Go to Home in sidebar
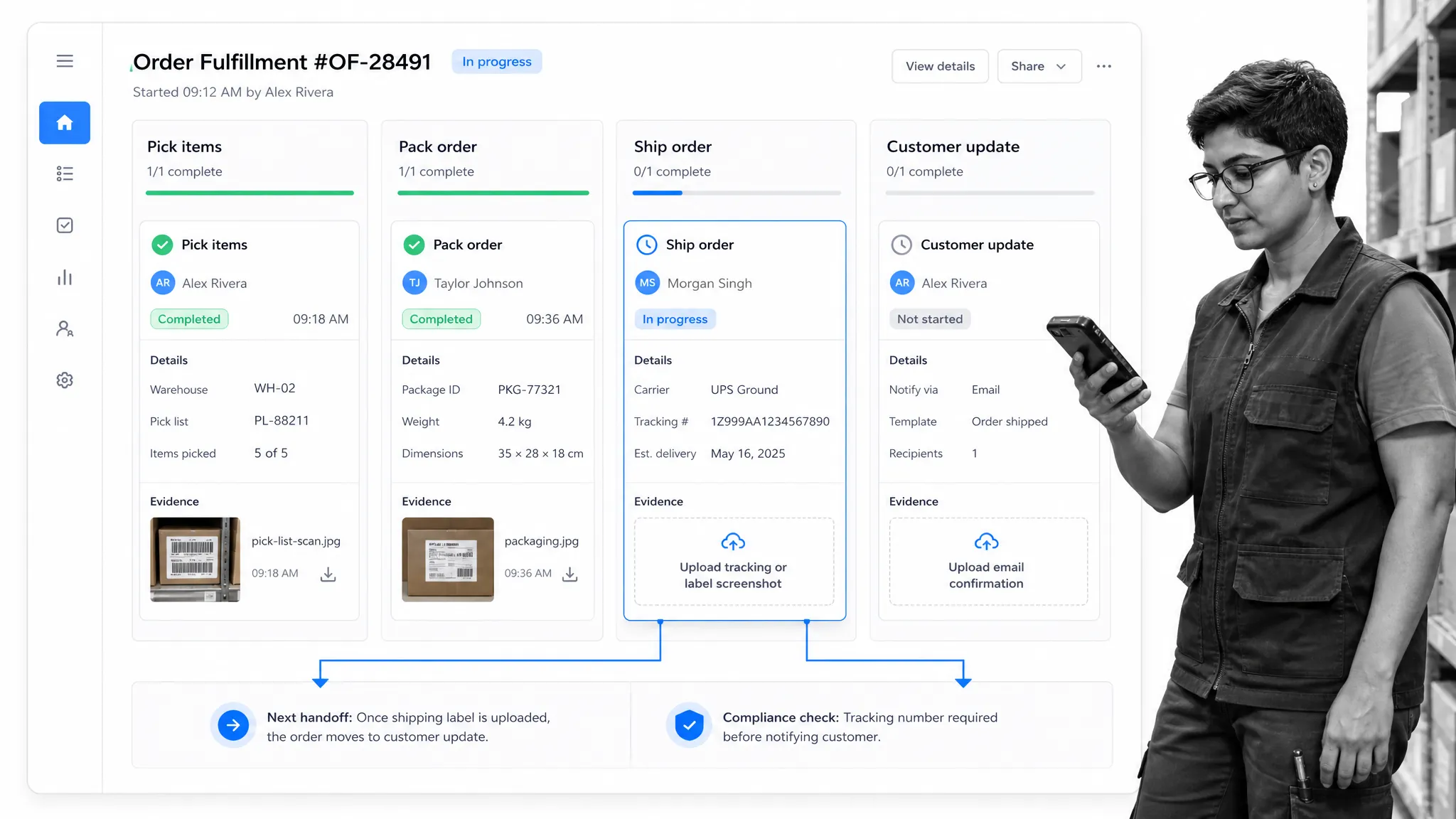 [65, 123]
